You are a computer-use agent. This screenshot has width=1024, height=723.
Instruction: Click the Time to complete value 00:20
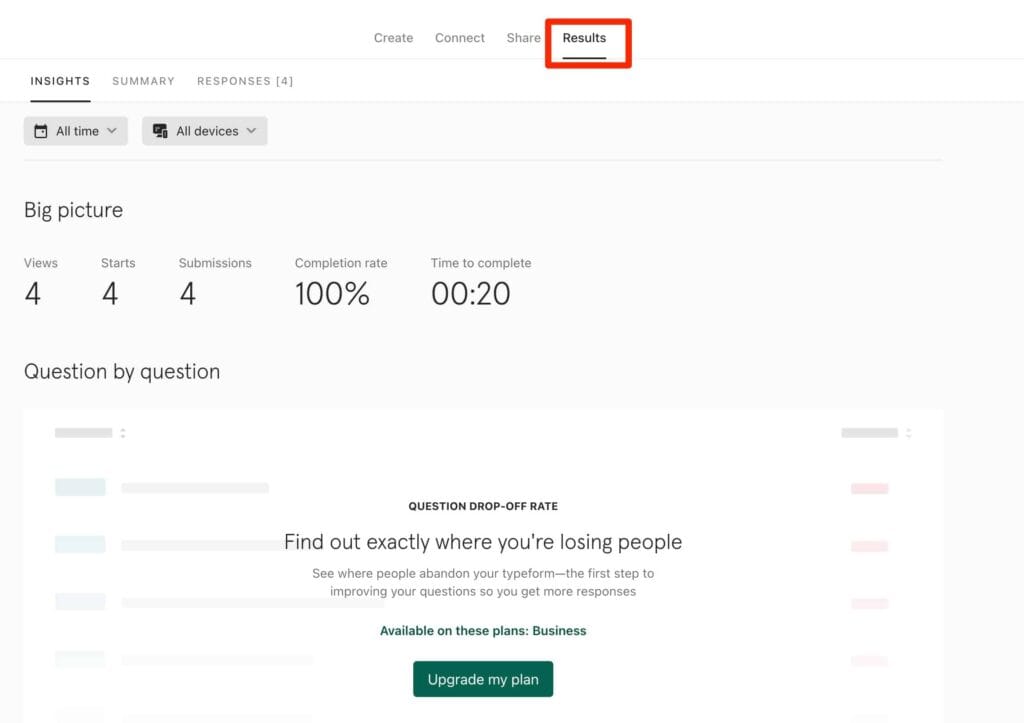(472, 293)
